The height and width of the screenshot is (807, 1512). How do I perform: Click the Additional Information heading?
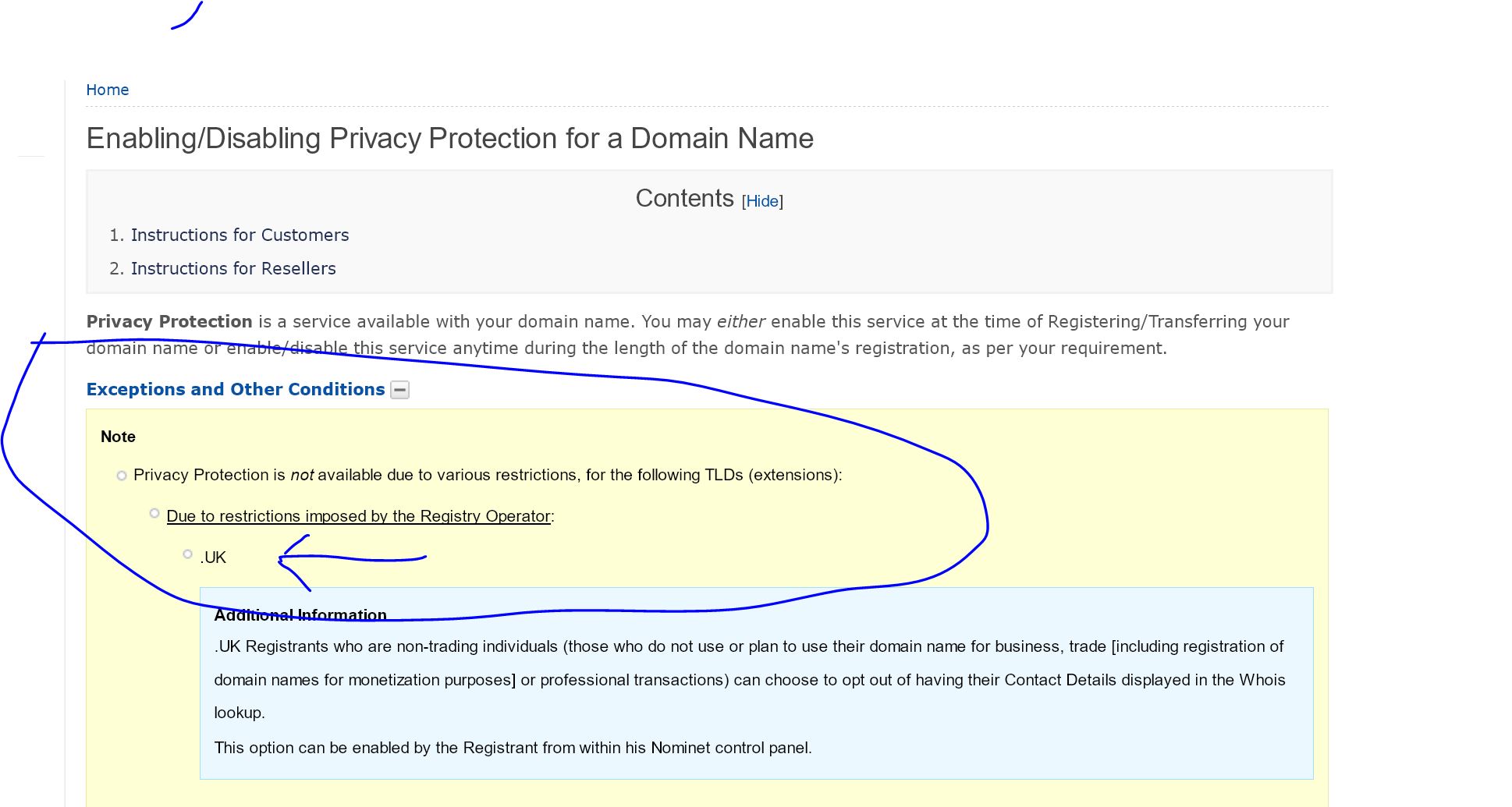click(x=300, y=615)
